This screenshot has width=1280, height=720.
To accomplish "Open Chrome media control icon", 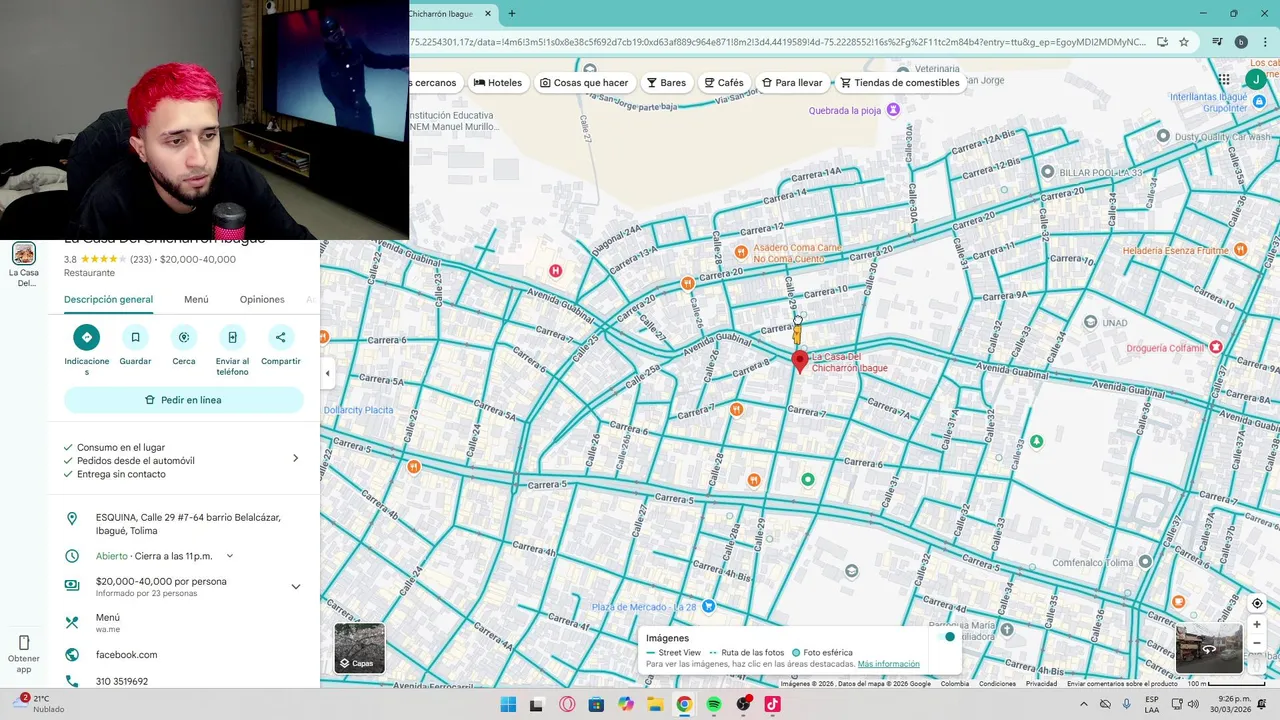I will click(x=1217, y=42).
